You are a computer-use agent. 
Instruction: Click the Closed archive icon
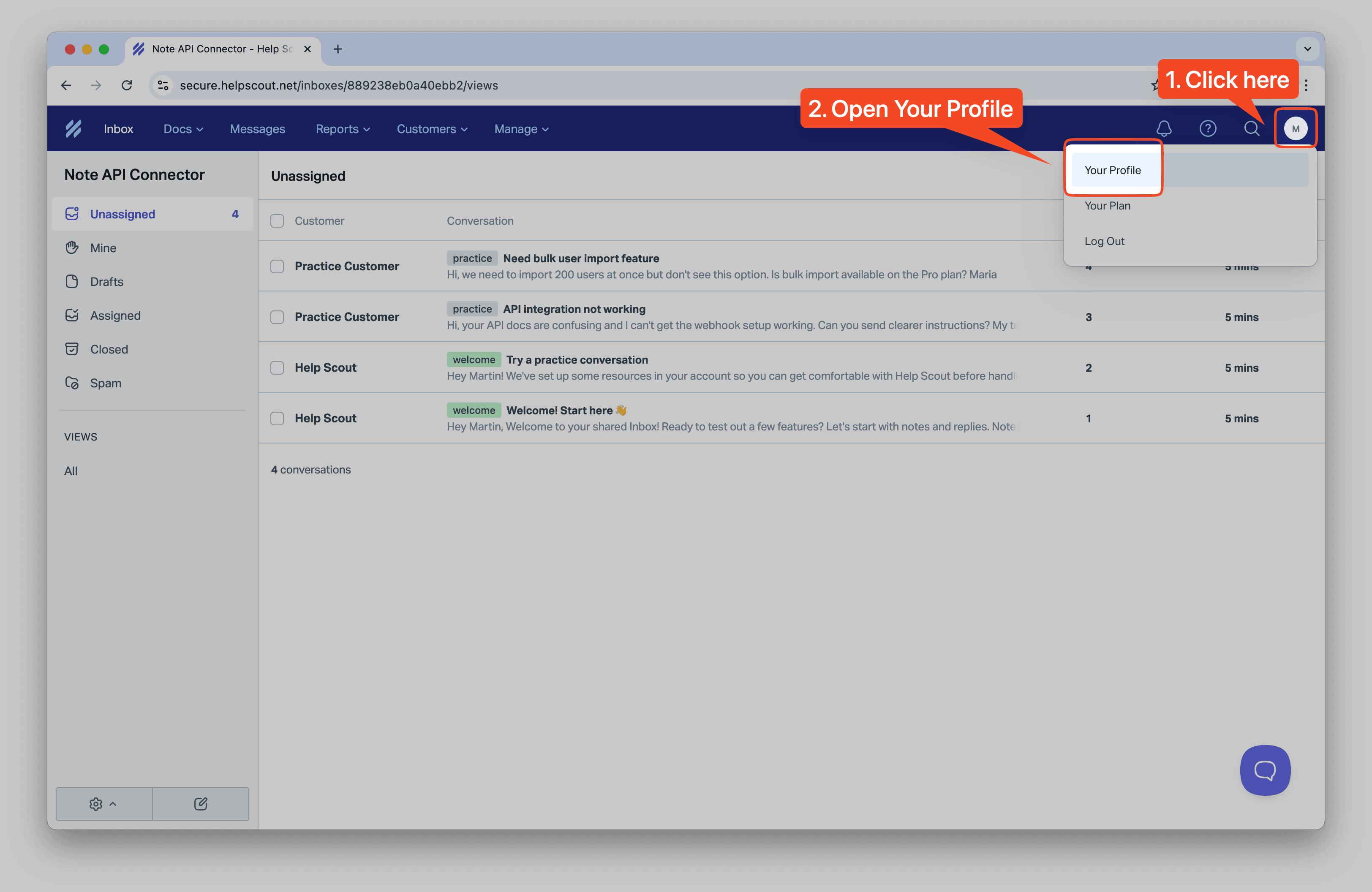point(72,349)
